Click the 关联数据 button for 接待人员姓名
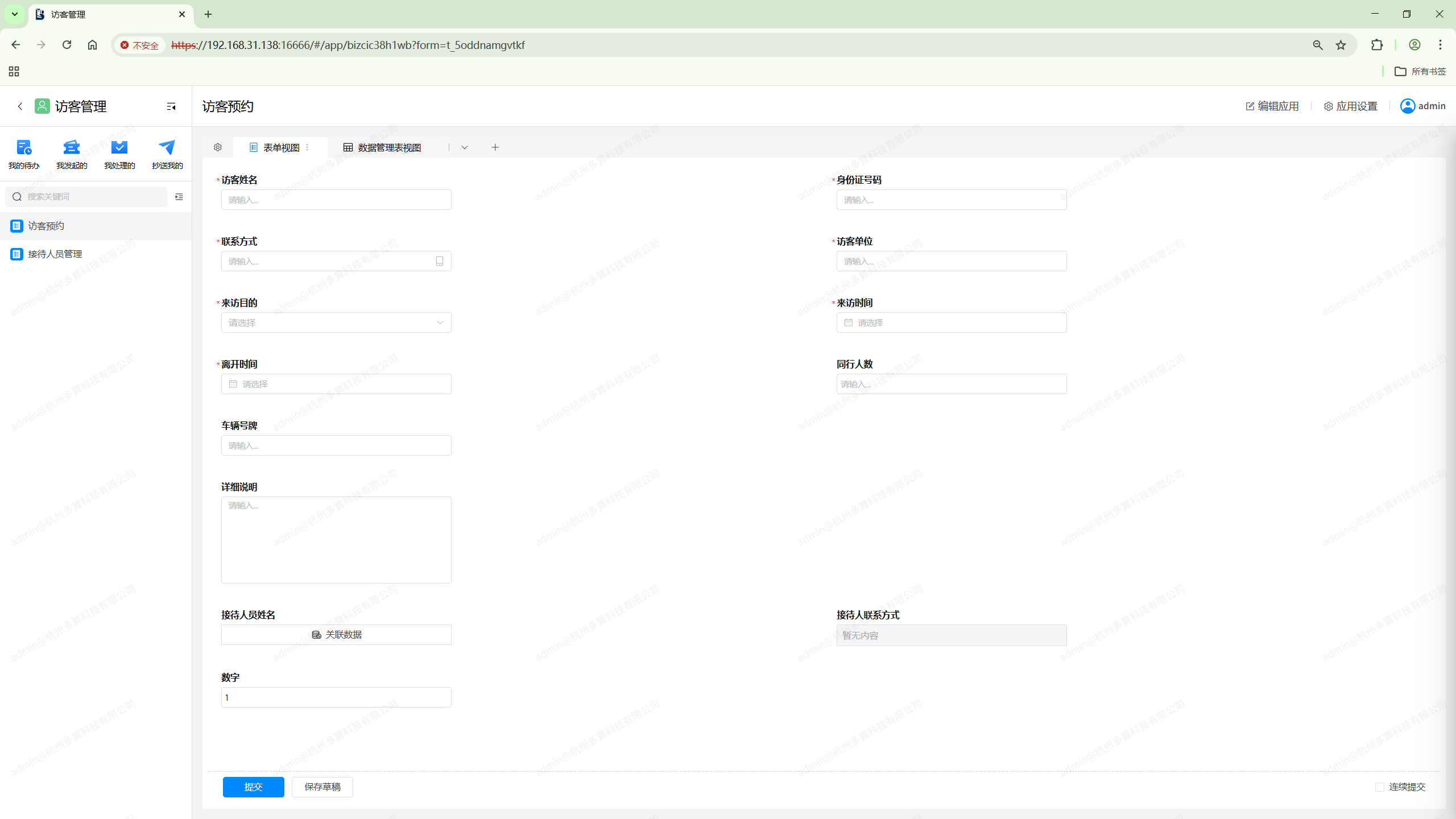This screenshot has width=1456, height=819. pos(336,635)
